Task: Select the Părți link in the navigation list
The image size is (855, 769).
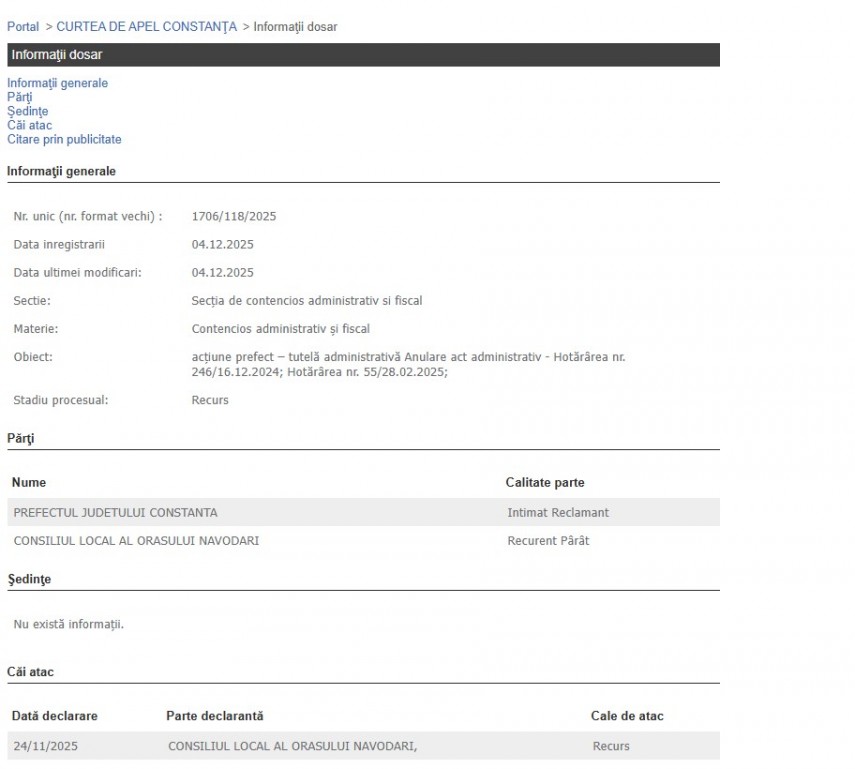Action: (x=20, y=97)
